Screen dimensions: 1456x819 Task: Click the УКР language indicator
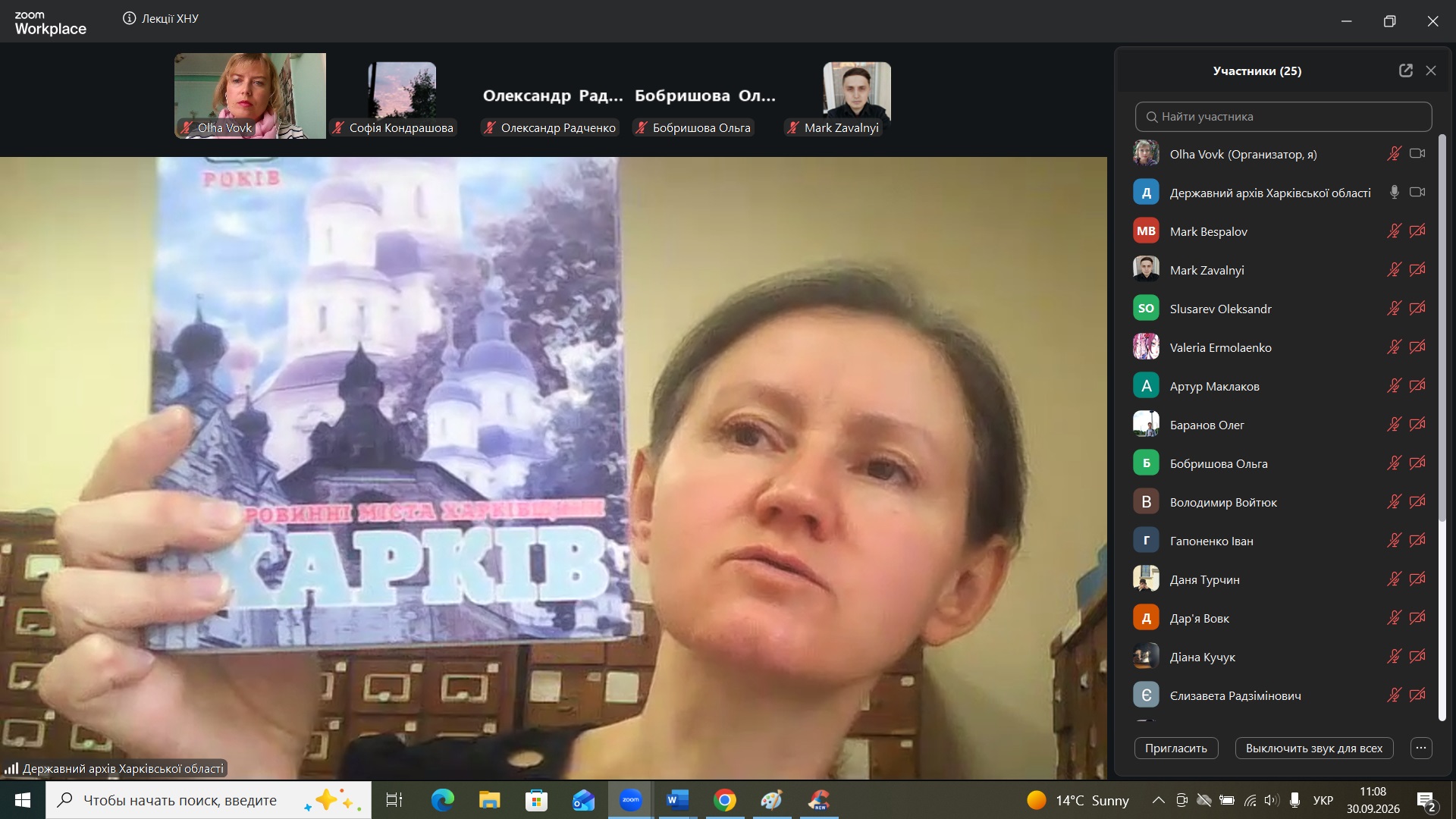coord(1323,800)
